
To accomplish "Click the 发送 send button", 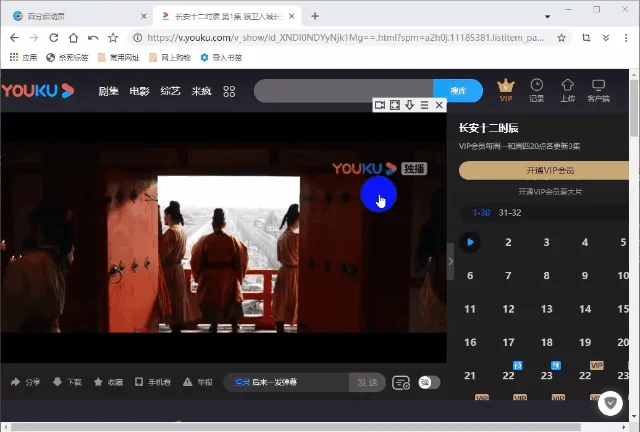I will click(x=367, y=383).
